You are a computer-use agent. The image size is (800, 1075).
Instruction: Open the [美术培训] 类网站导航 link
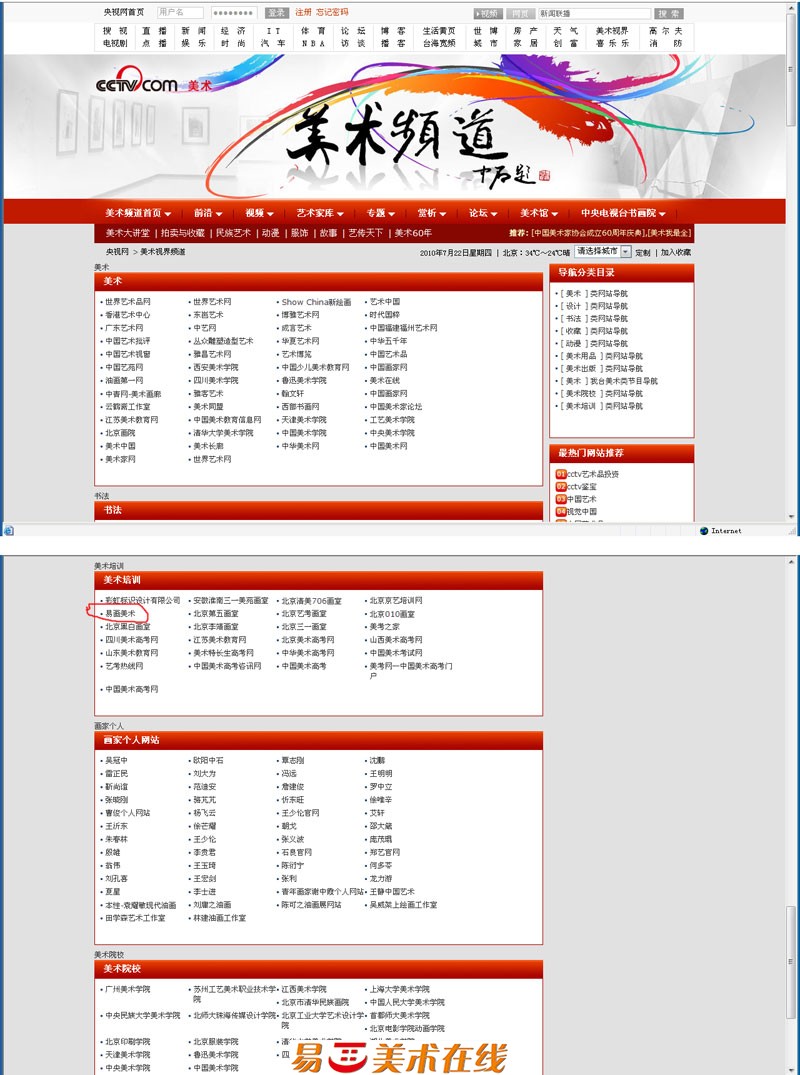[x=601, y=406]
